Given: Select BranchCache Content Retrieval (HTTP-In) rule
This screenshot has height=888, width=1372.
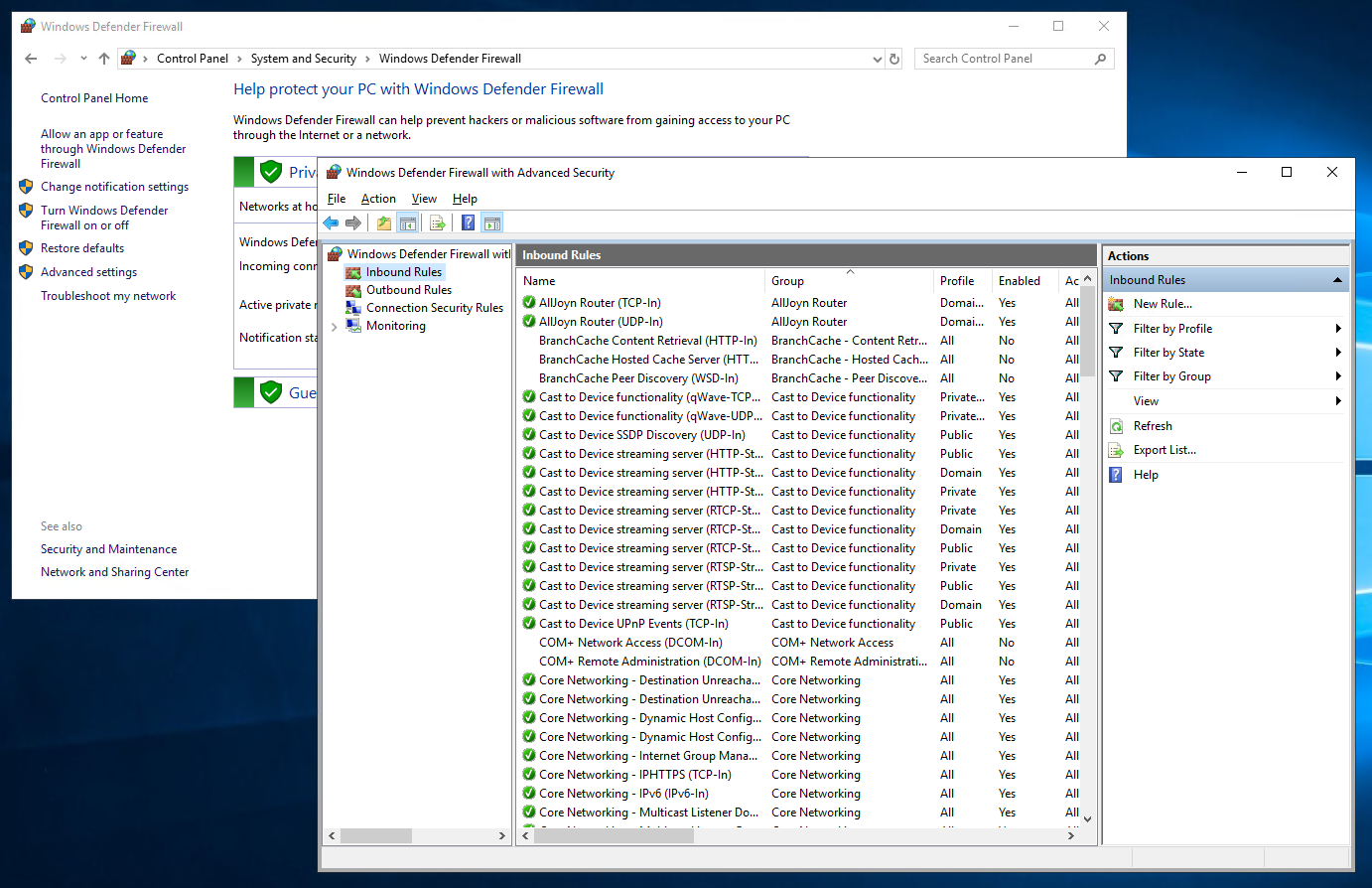Looking at the screenshot, I should (647, 341).
